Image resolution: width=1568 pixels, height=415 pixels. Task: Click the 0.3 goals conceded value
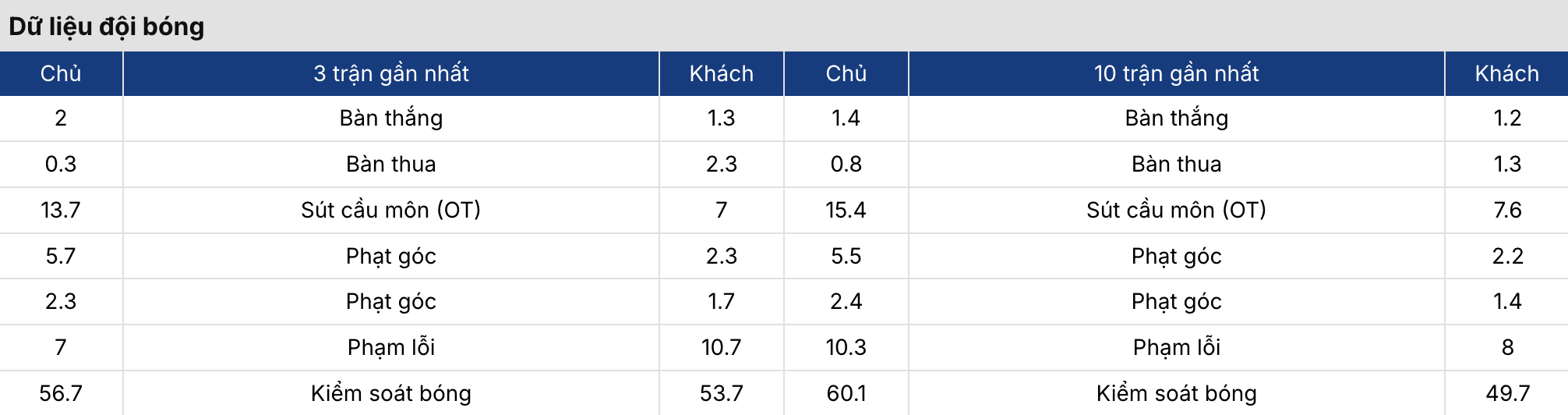[61, 164]
